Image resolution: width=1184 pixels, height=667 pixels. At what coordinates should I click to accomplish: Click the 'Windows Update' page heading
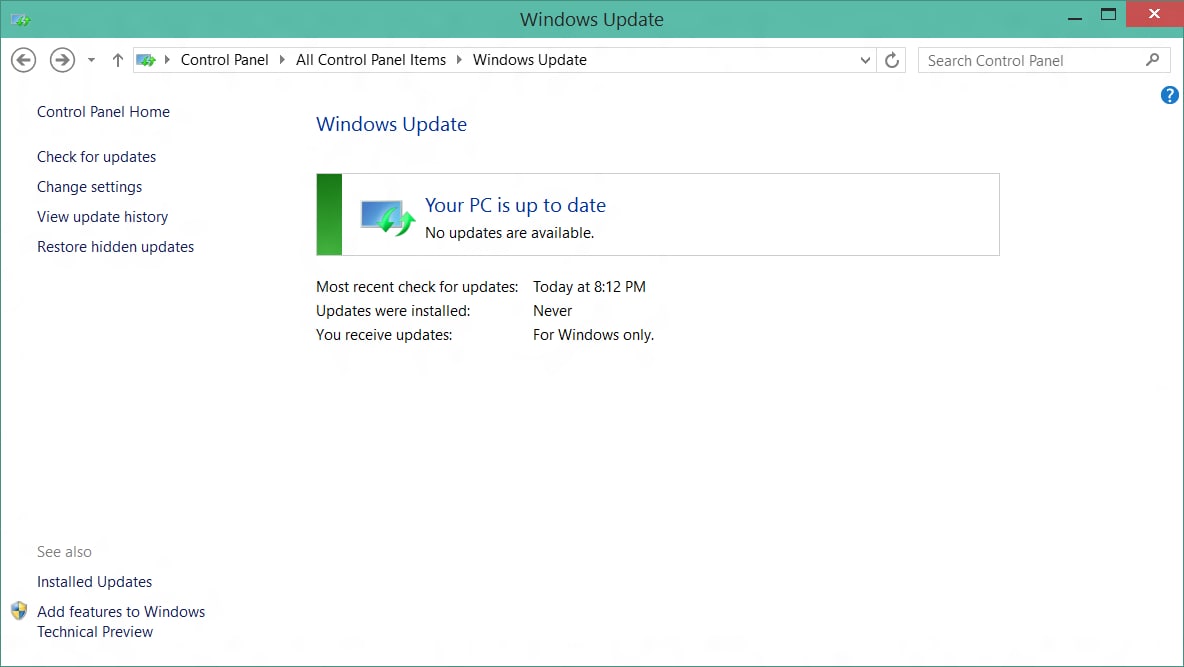391,124
